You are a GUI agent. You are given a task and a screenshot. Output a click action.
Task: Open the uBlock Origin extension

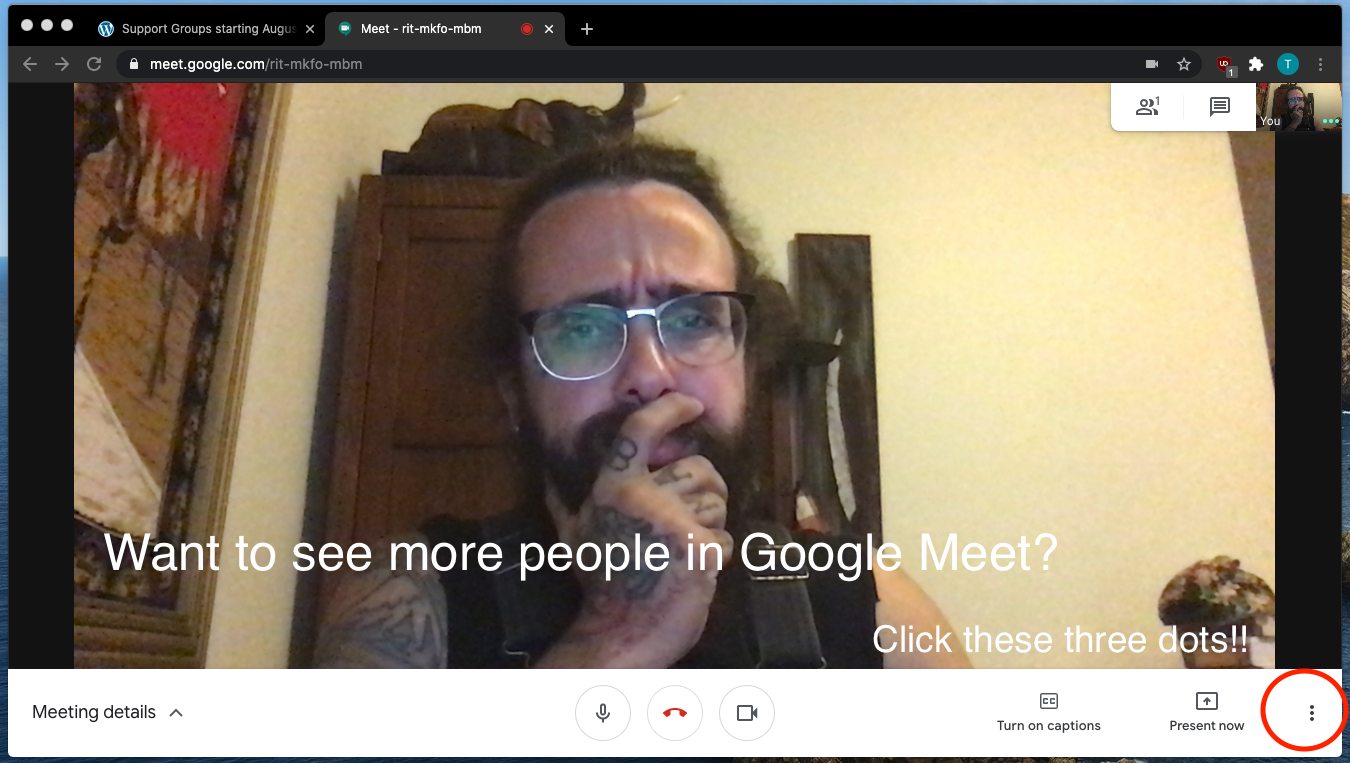1226,65
